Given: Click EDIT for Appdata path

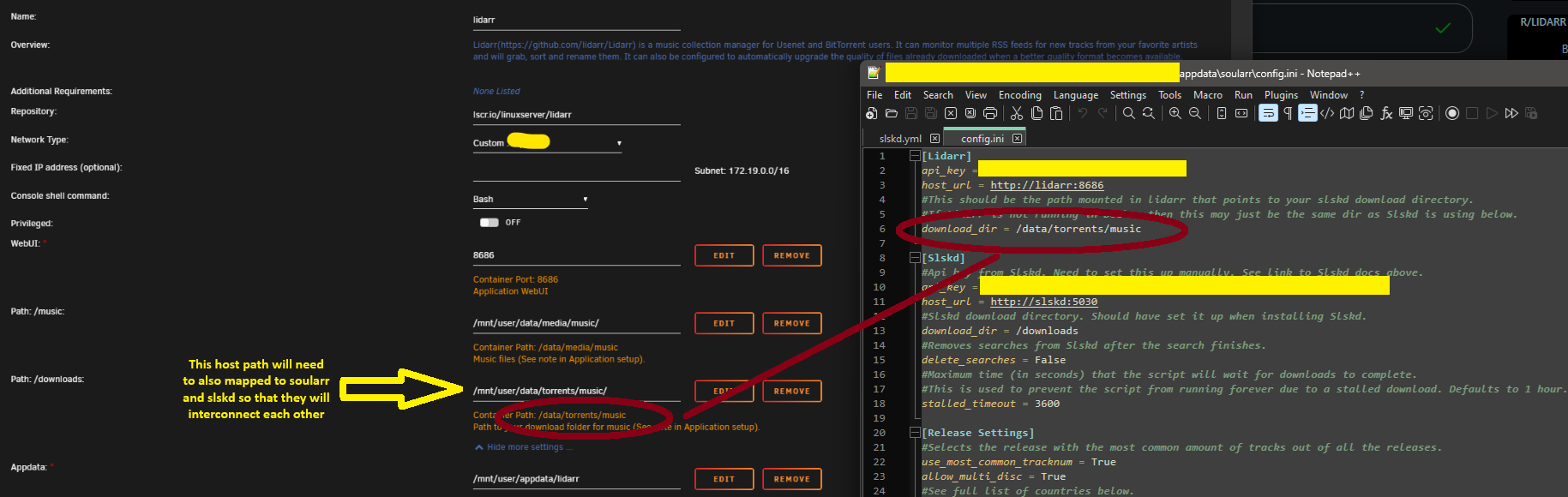Looking at the screenshot, I should 724,479.
